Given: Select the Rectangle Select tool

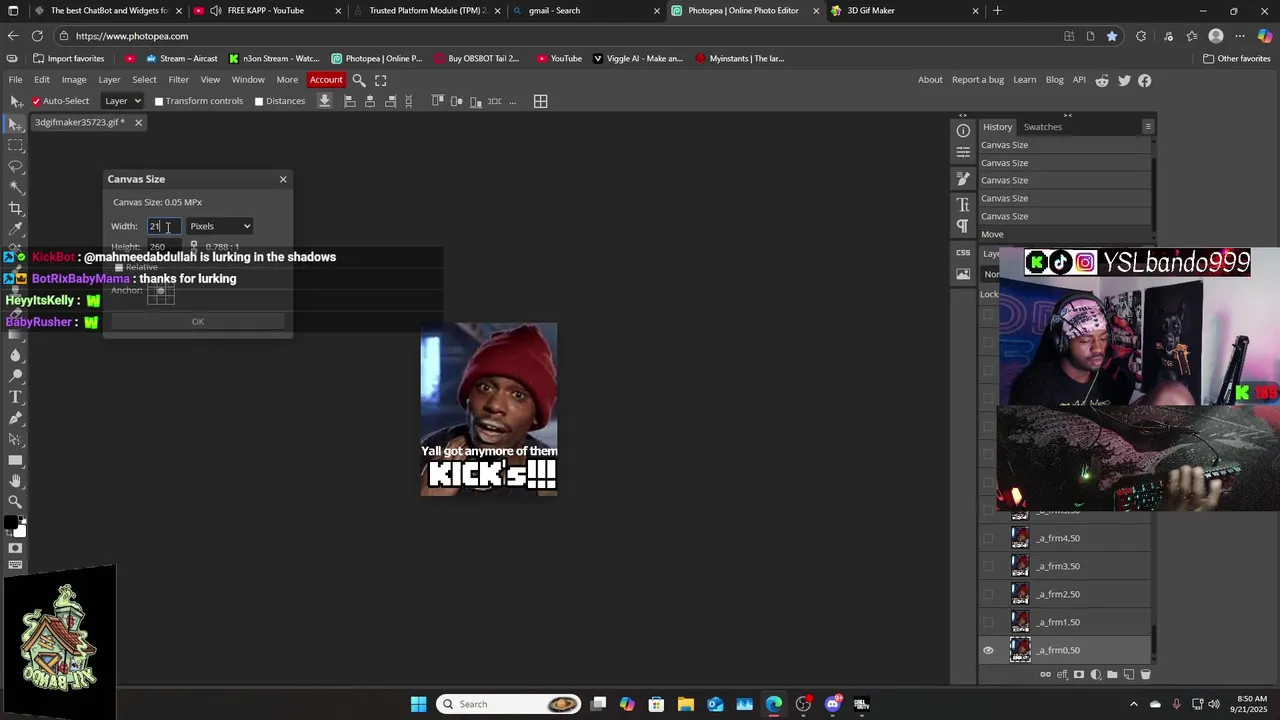Looking at the screenshot, I should (16, 145).
